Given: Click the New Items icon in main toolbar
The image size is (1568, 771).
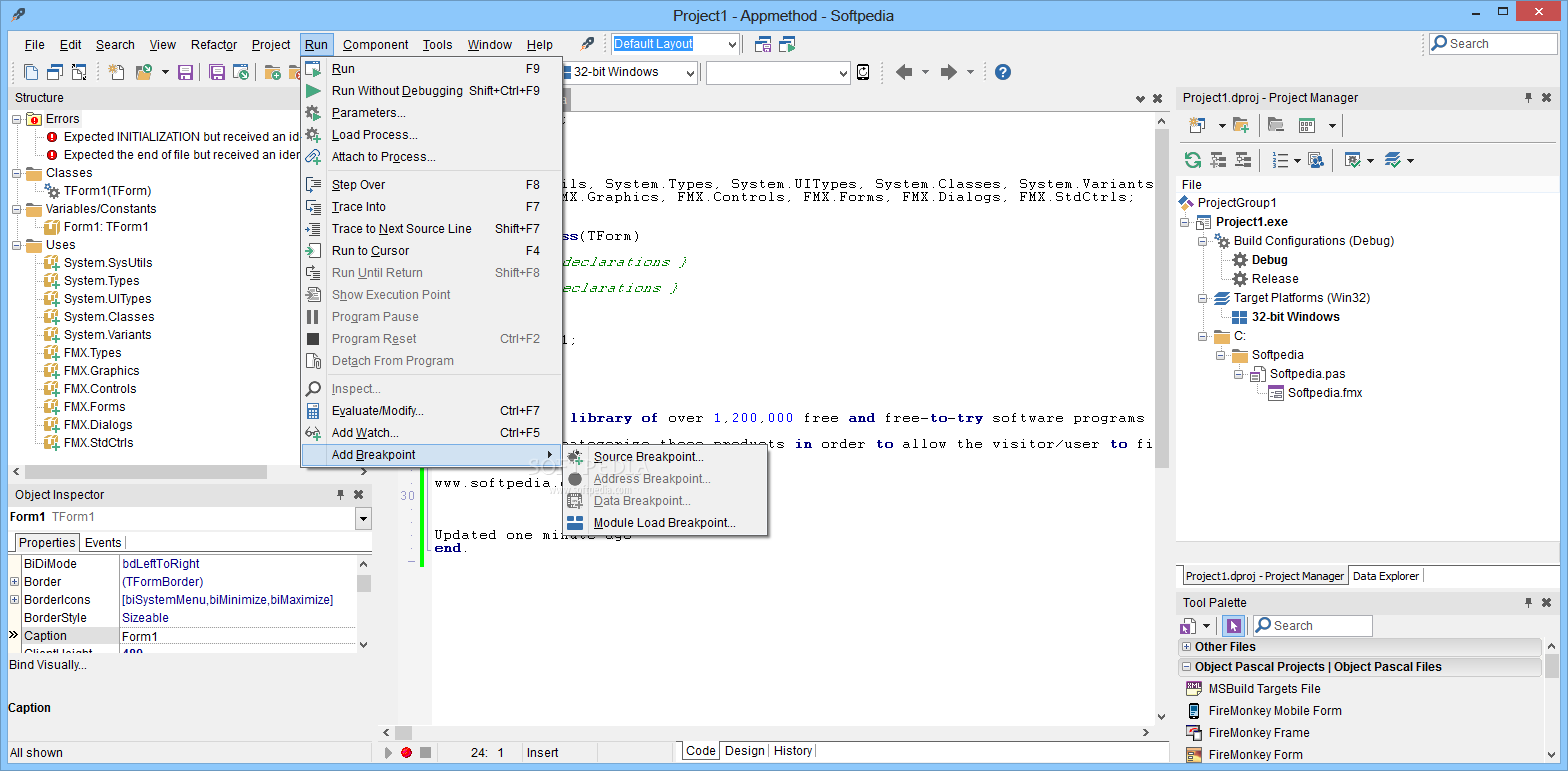Looking at the screenshot, I should click(x=116, y=72).
